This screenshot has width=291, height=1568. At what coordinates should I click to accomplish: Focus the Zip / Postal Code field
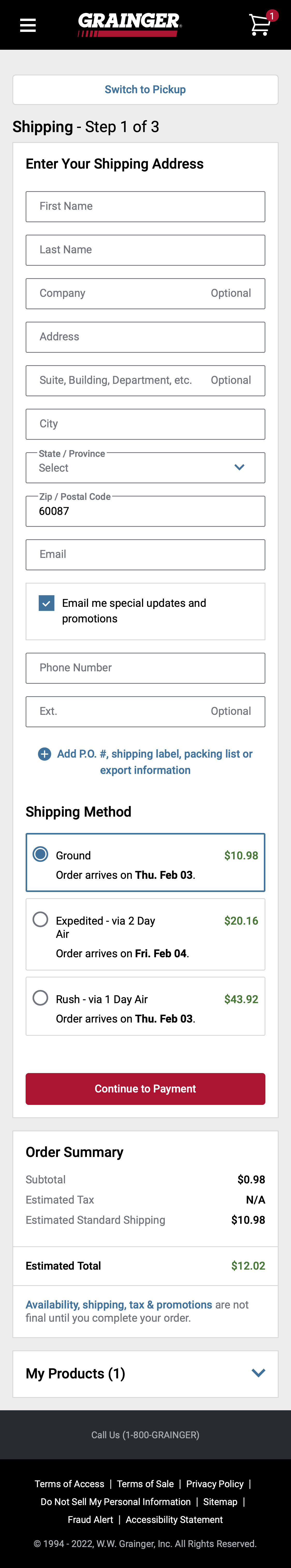click(145, 511)
